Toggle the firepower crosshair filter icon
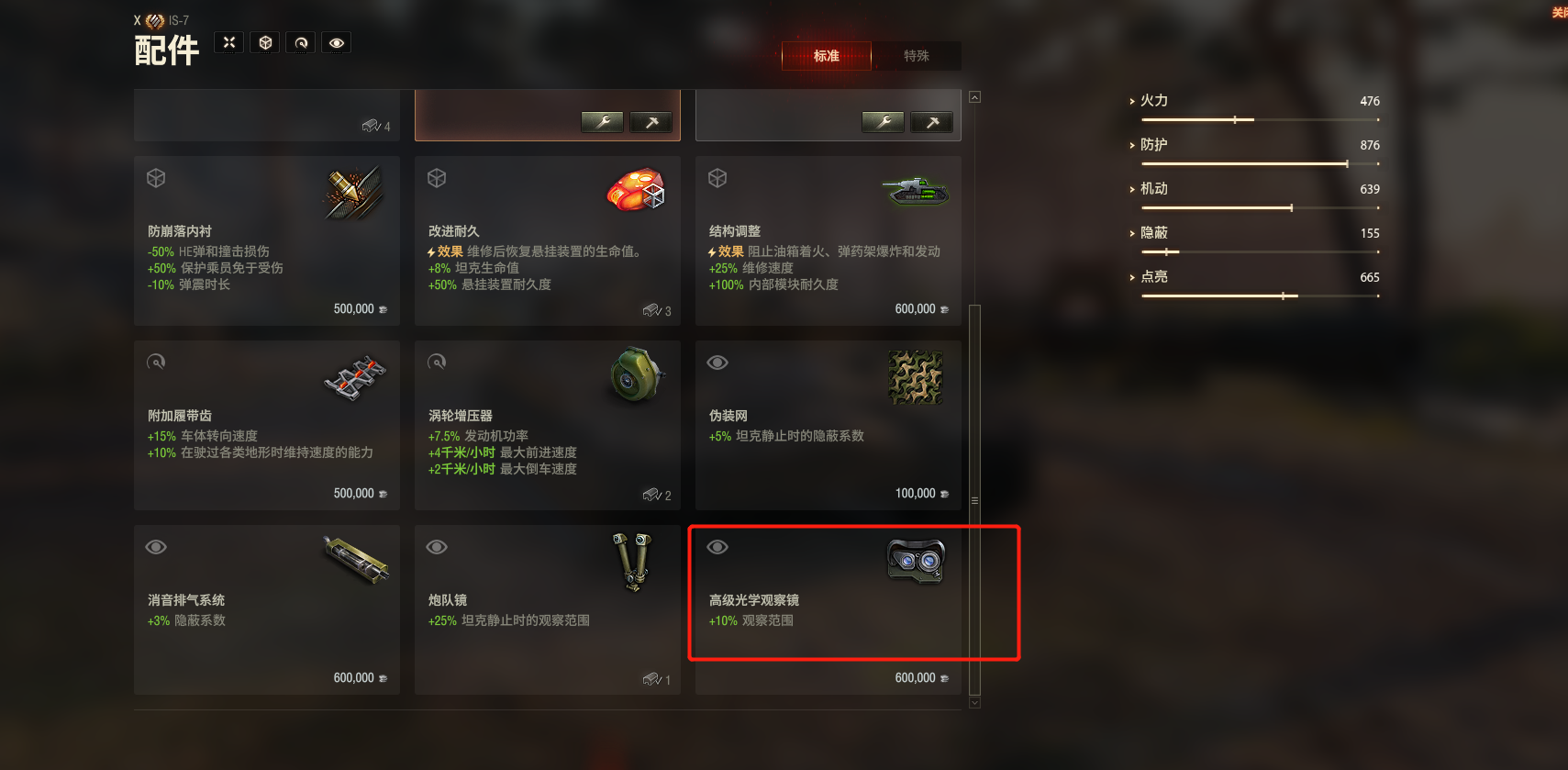 coord(229,42)
